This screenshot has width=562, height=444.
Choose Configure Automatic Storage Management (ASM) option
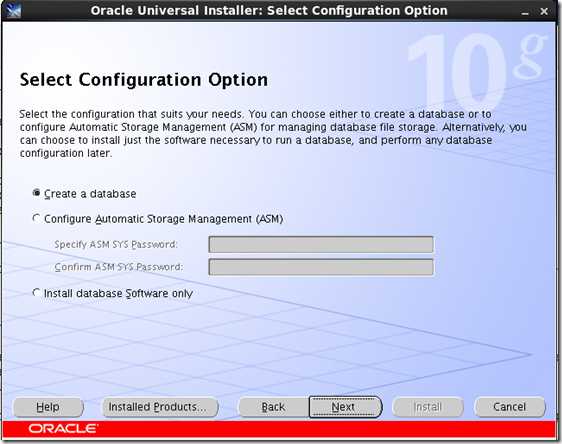pyautogui.click(x=36, y=218)
